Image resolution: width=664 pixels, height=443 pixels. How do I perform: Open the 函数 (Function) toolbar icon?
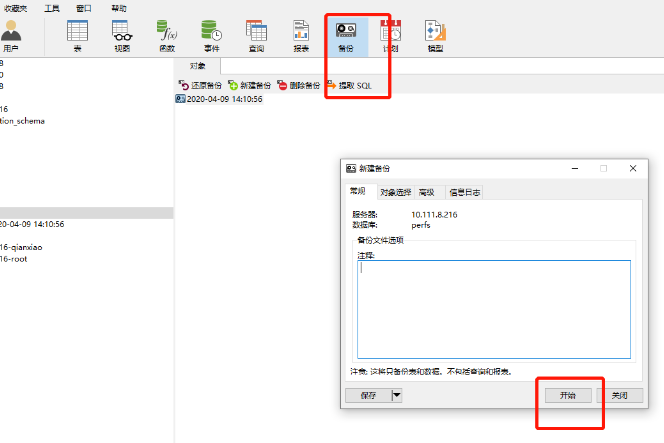click(167, 36)
